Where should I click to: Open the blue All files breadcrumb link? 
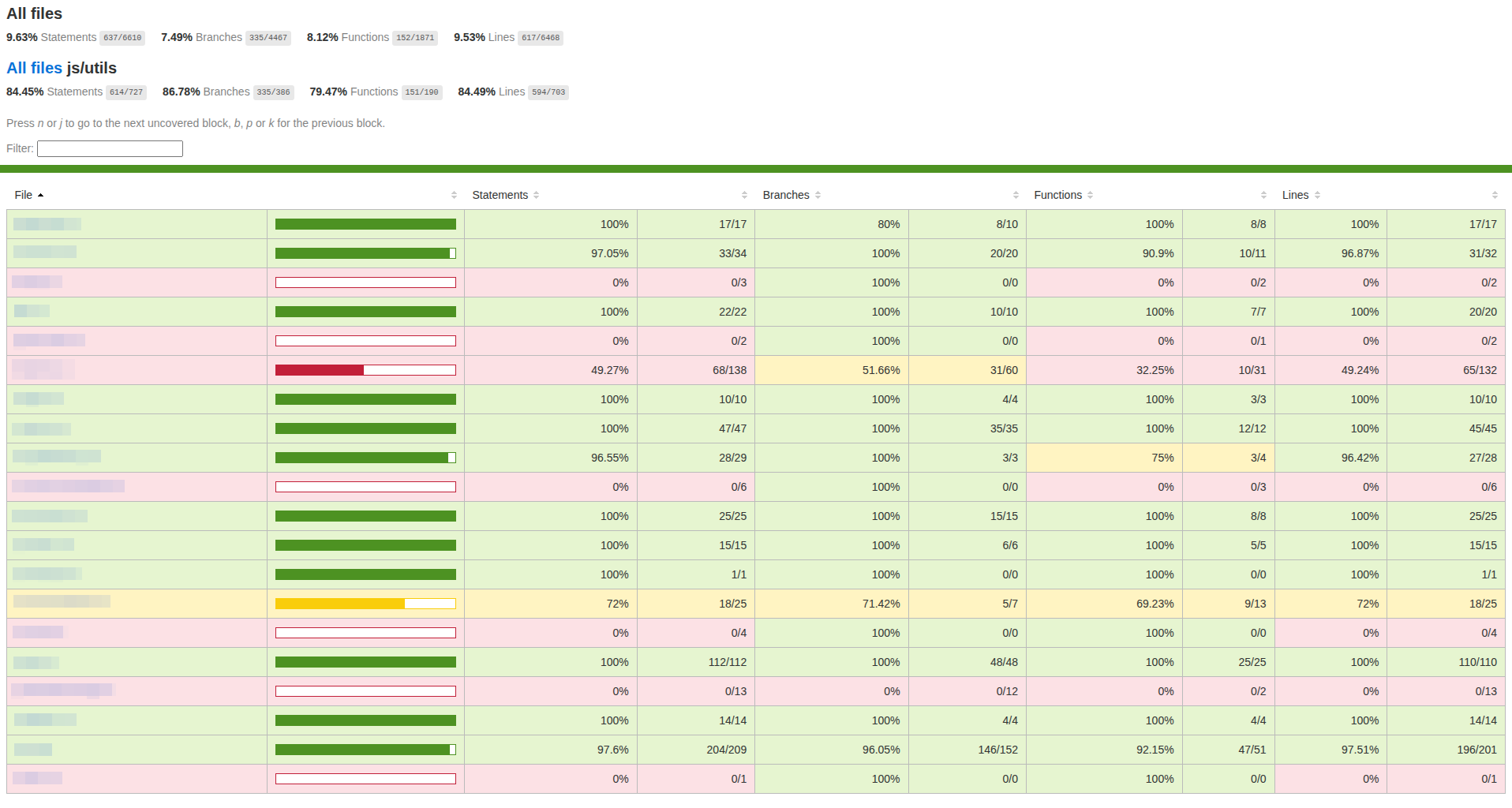pyautogui.click(x=34, y=68)
